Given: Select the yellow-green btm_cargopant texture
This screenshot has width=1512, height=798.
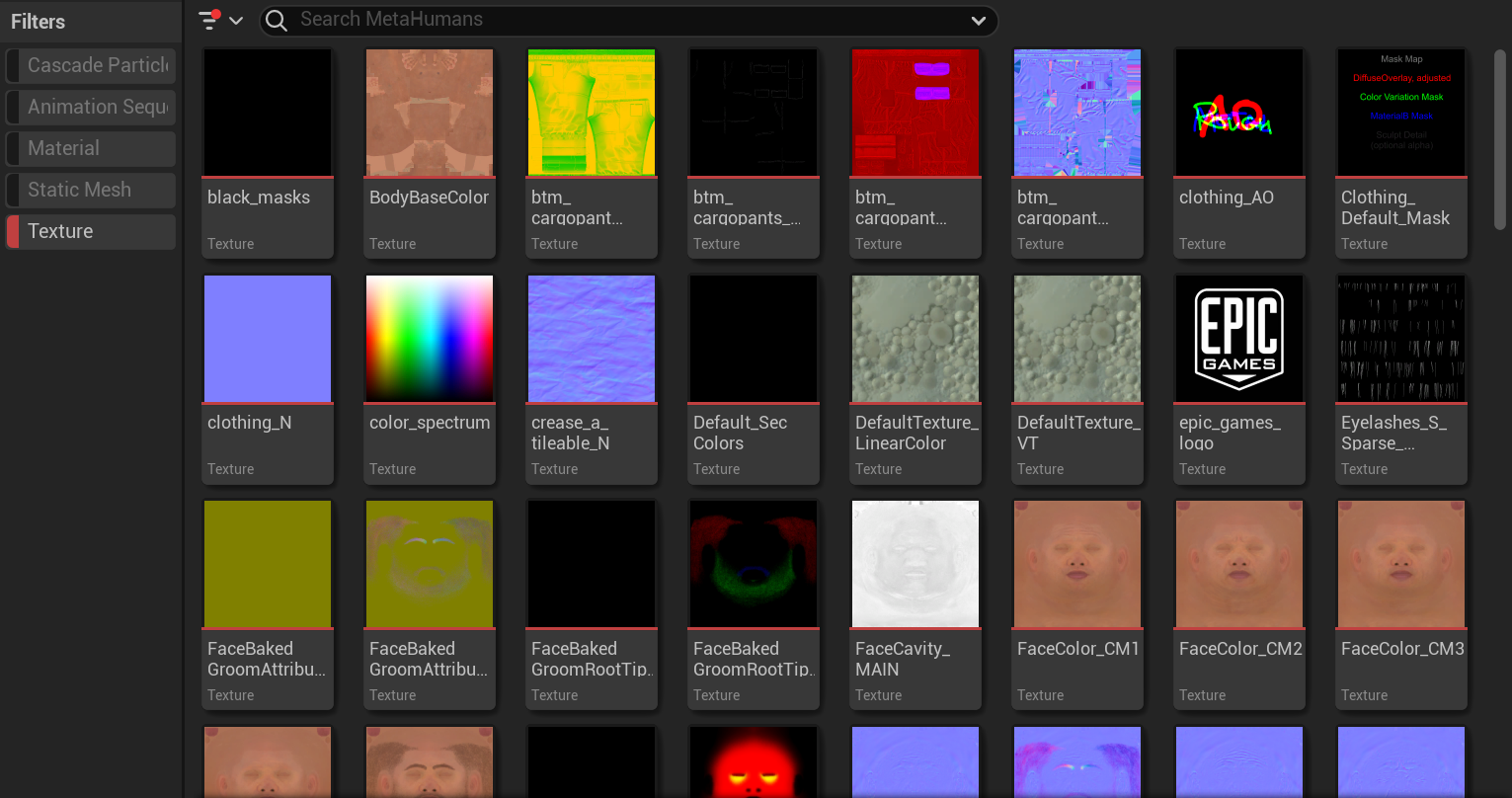Looking at the screenshot, I should click(x=592, y=153).
